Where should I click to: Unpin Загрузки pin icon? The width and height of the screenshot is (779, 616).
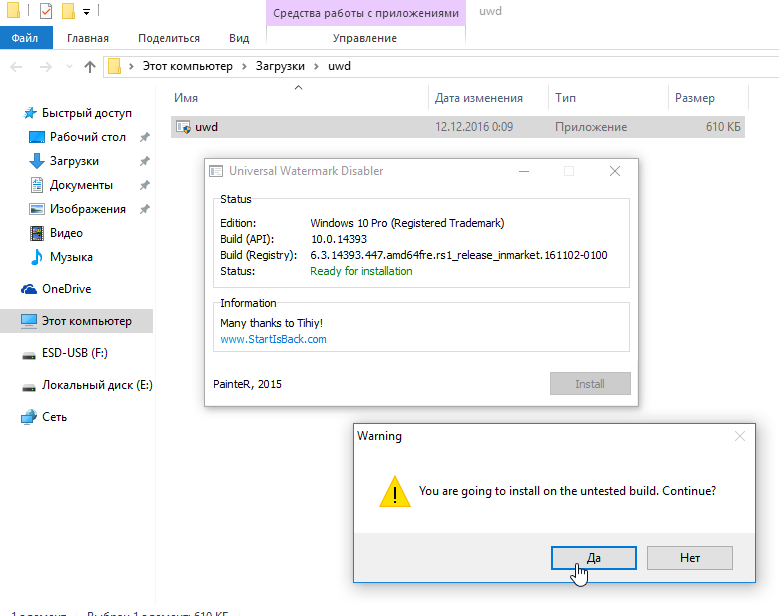pyautogui.click(x=145, y=161)
